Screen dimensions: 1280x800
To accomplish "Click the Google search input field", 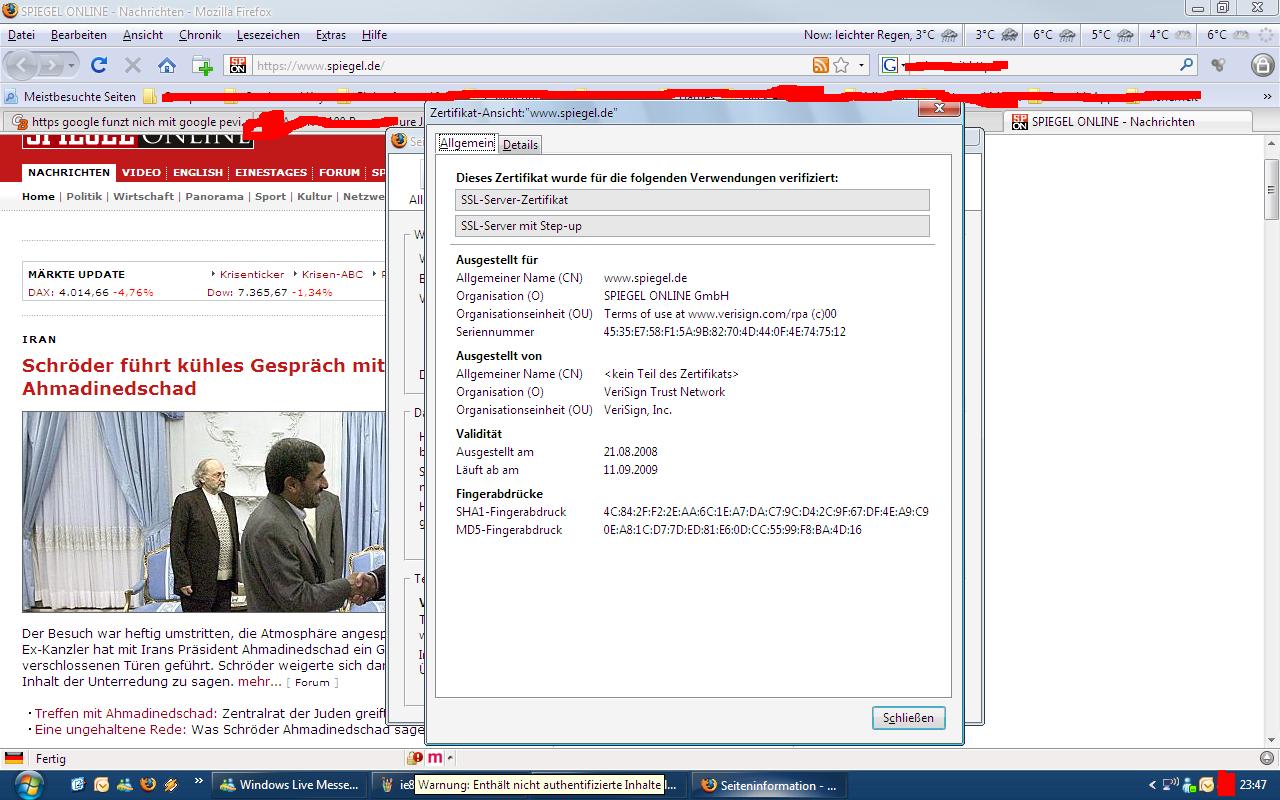I will tap(1043, 66).
